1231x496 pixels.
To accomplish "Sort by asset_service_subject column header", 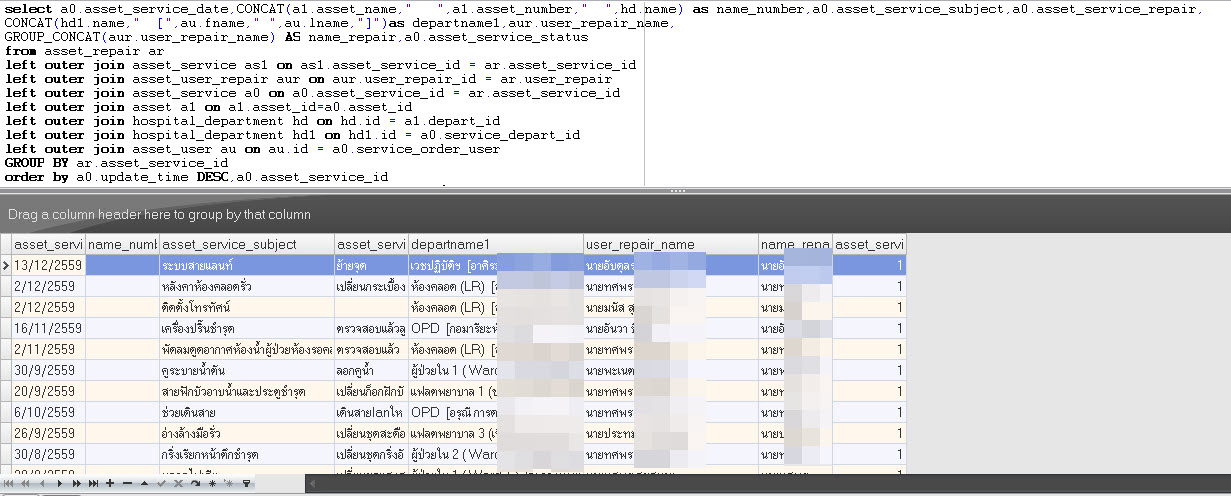I will click(x=247, y=244).
